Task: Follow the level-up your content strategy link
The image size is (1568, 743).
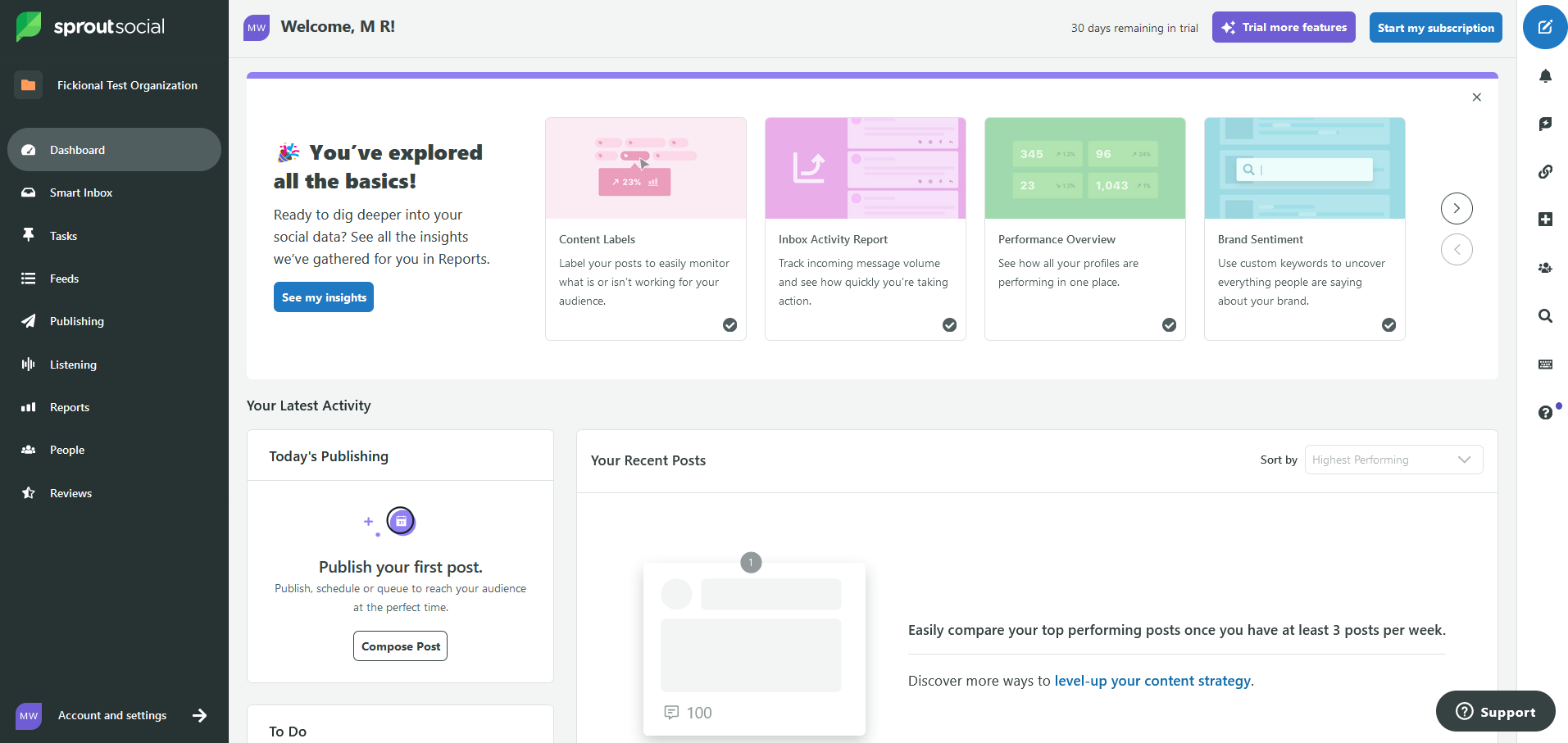Action: click(1152, 681)
